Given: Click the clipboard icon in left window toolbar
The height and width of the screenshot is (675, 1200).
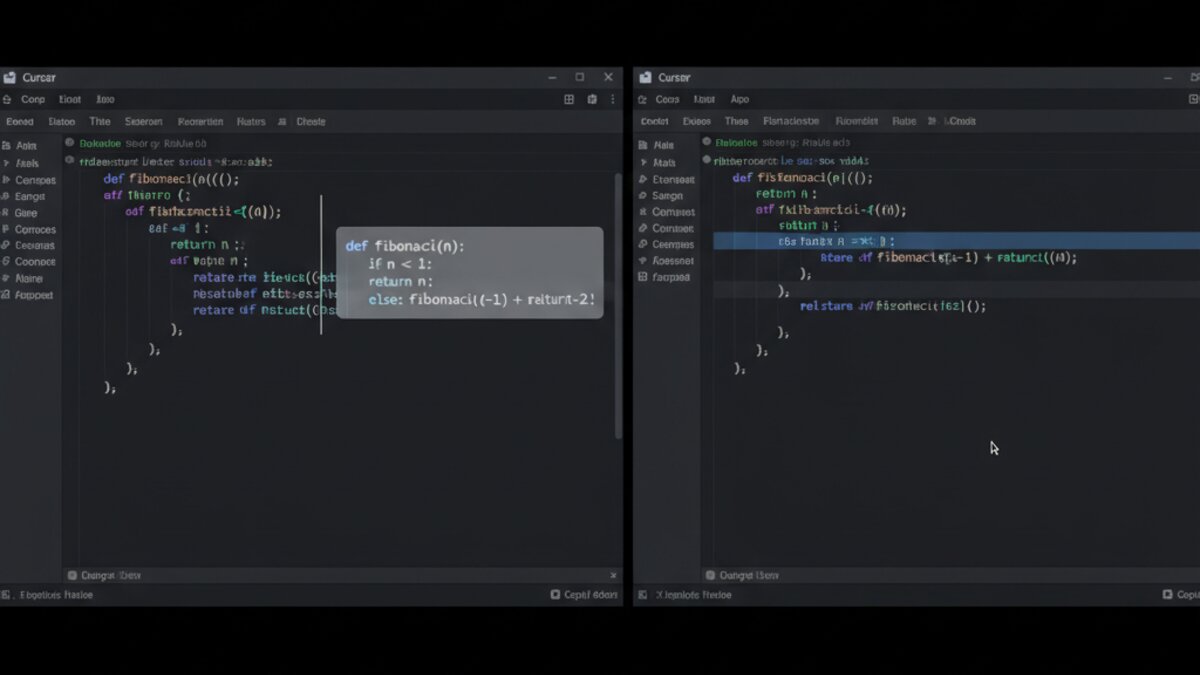Looking at the screenshot, I should coord(592,99).
